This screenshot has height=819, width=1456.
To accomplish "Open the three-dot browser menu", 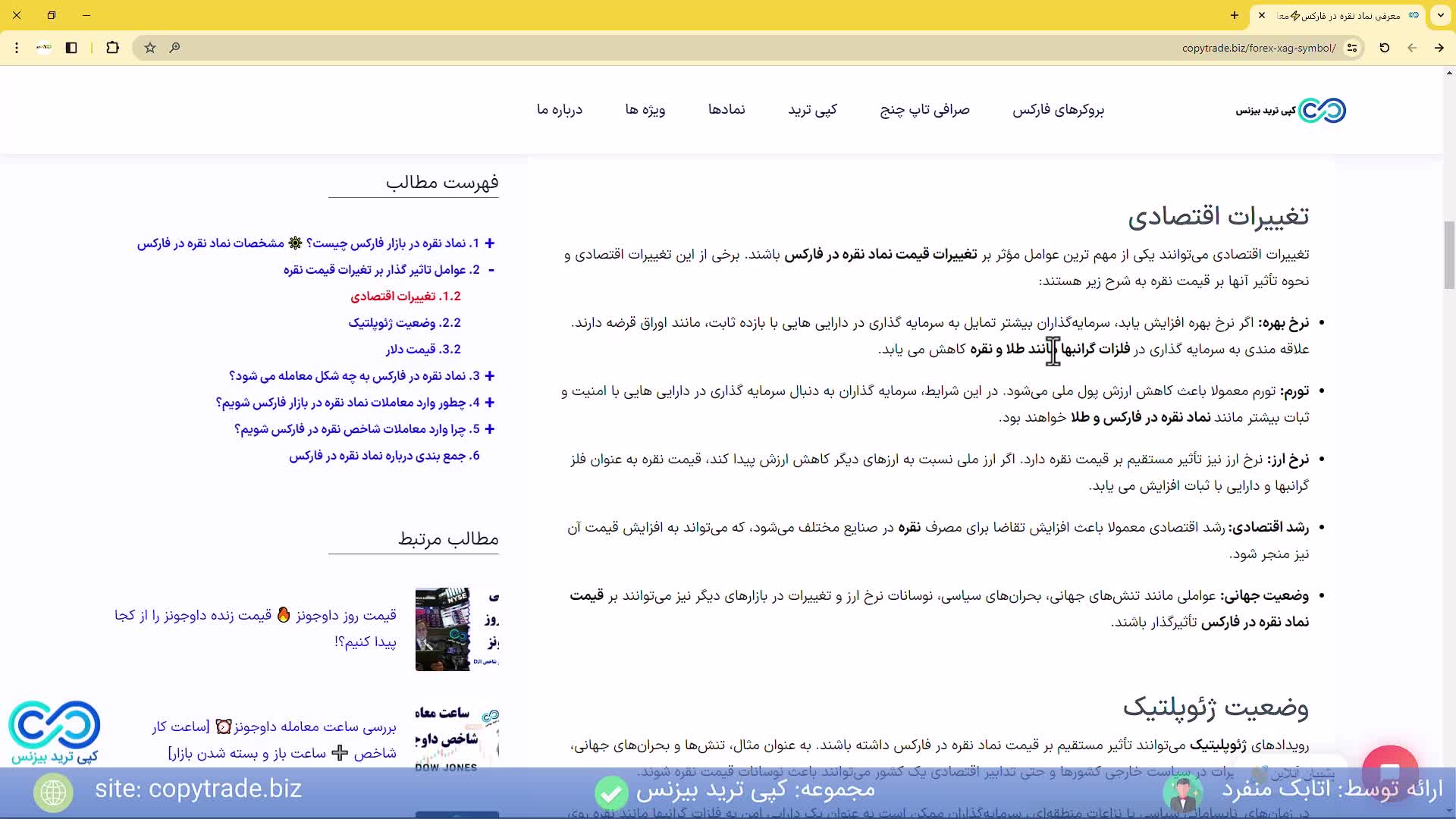I will (17, 48).
